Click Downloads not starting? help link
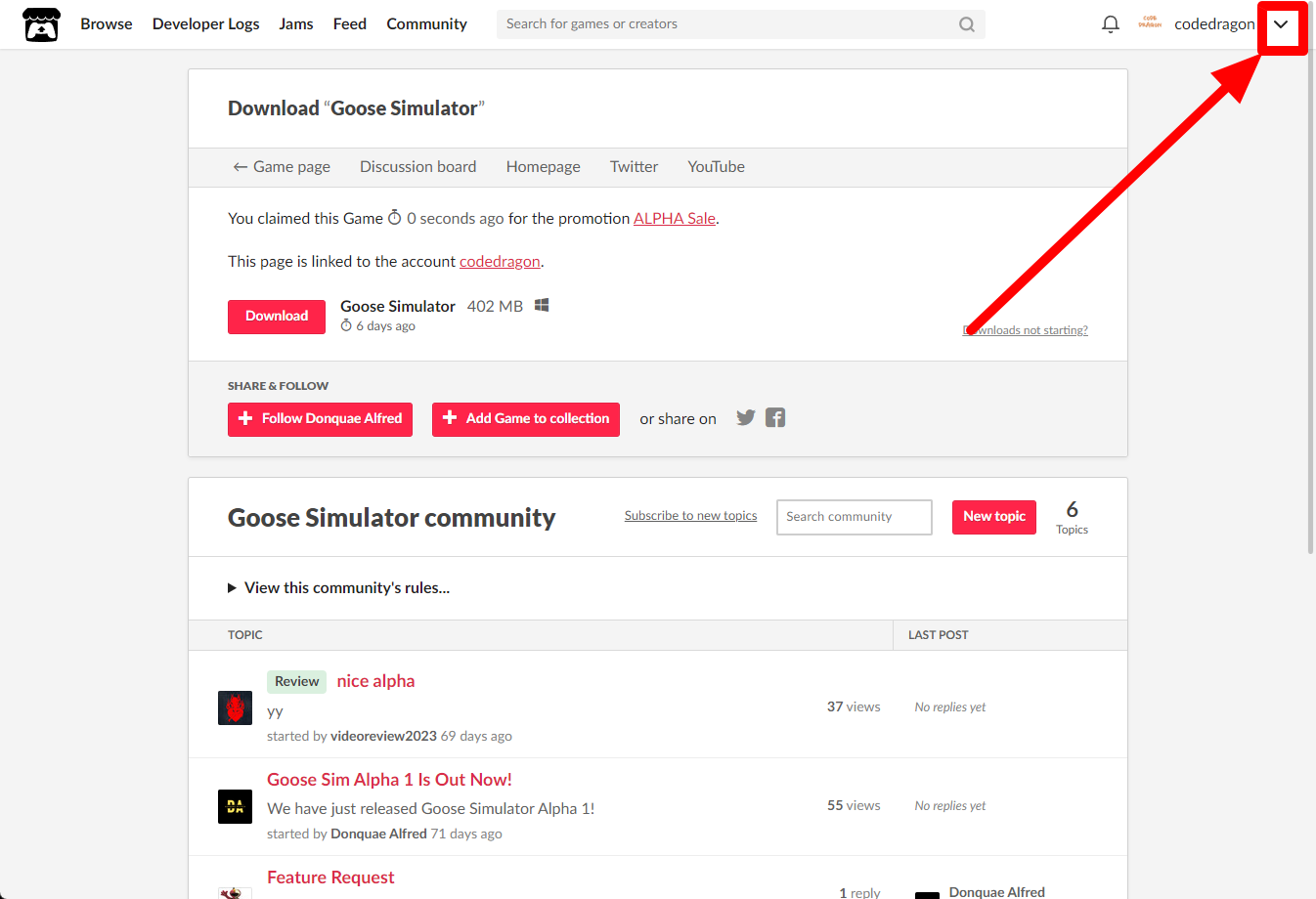Image resolution: width=1316 pixels, height=899 pixels. [1026, 330]
